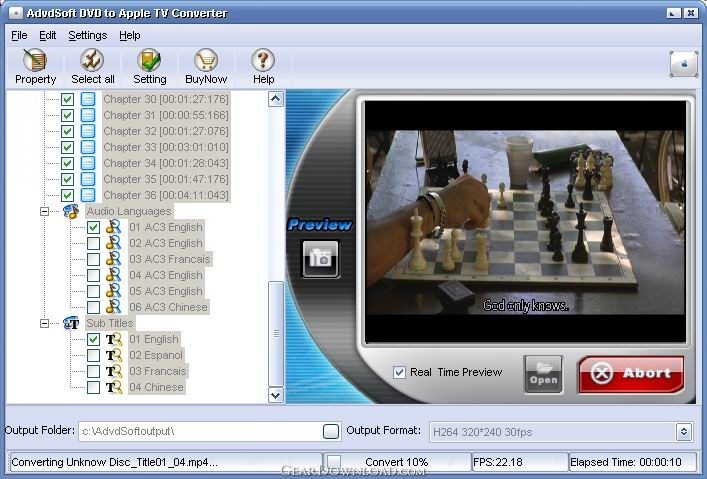Uncheck 01 English subtitle checkbox
The height and width of the screenshot is (479, 707).
point(93,339)
